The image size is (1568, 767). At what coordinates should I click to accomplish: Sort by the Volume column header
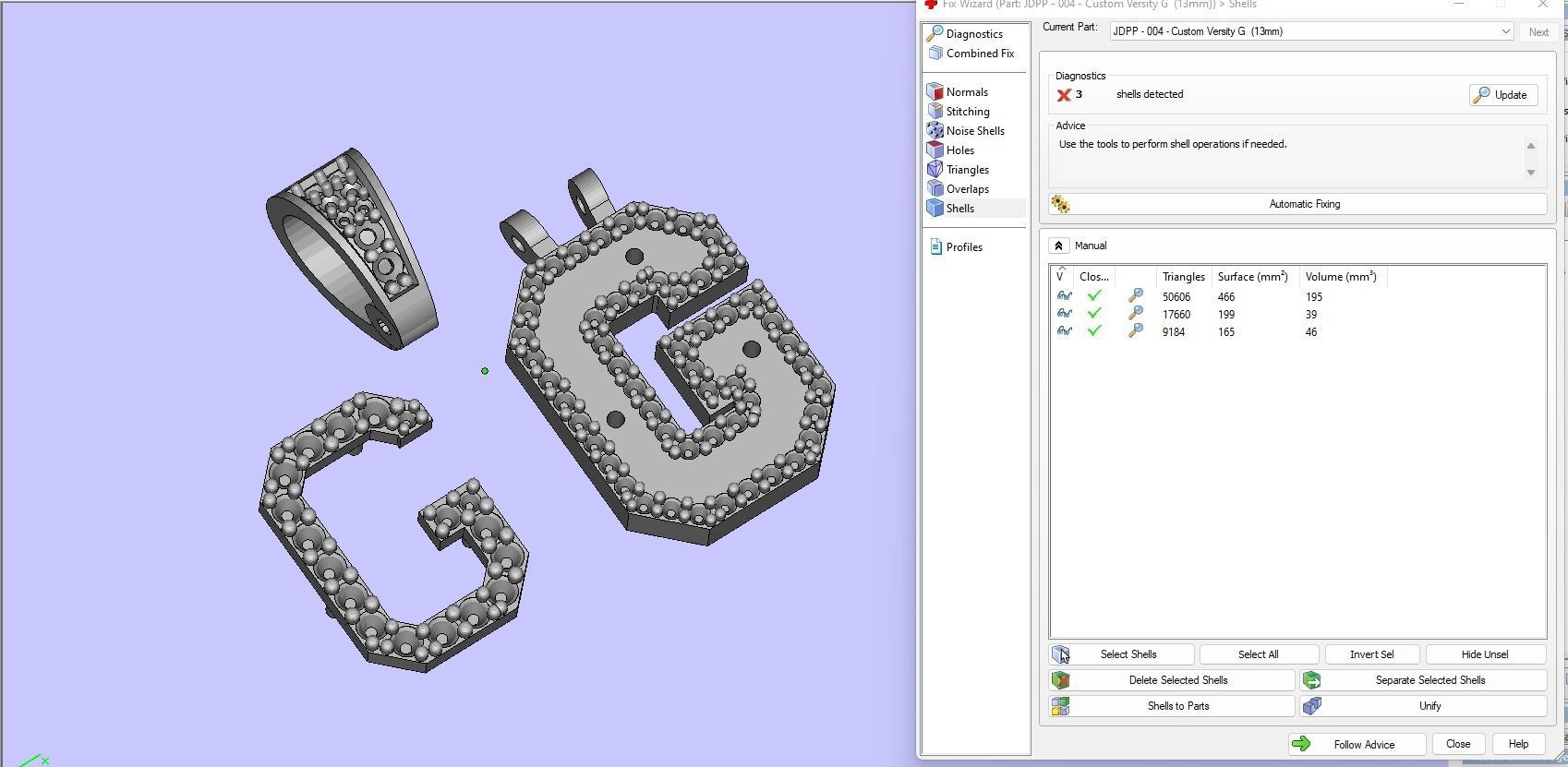click(1341, 277)
